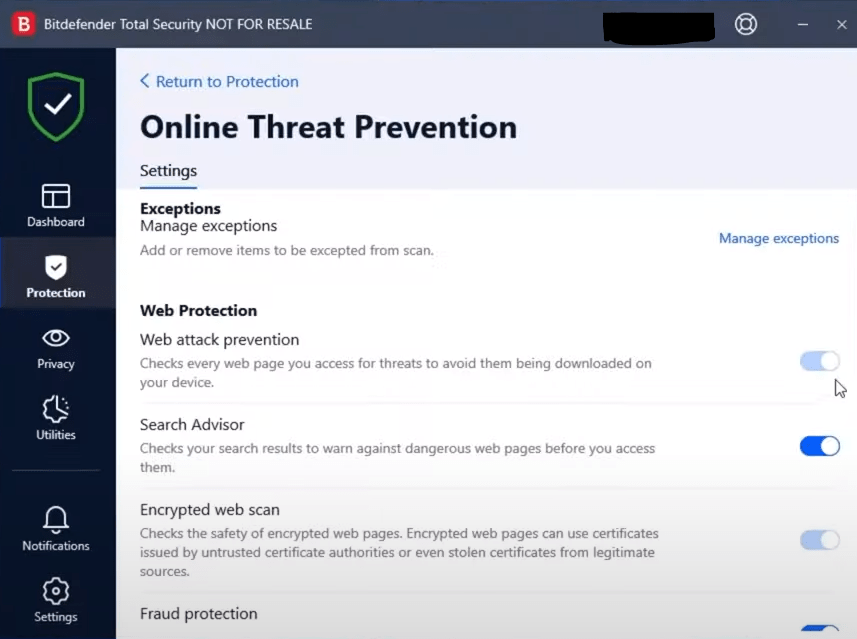Open the Notifications bell icon

(x=56, y=519)
